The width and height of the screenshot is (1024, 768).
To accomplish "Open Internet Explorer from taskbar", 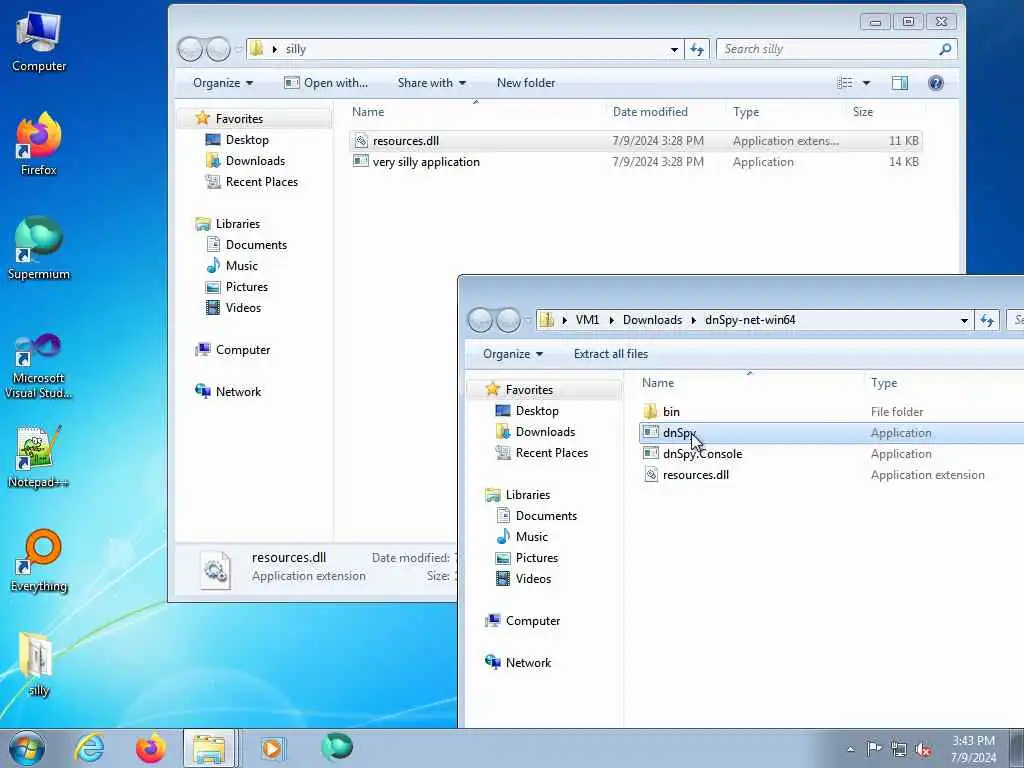I will [89, 748].
